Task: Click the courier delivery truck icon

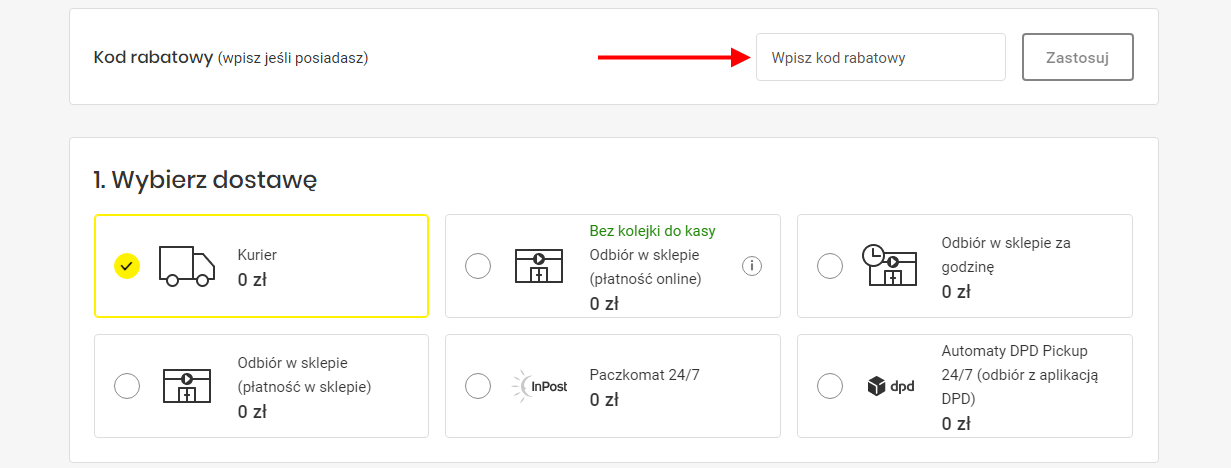Action: click(187, 266)
